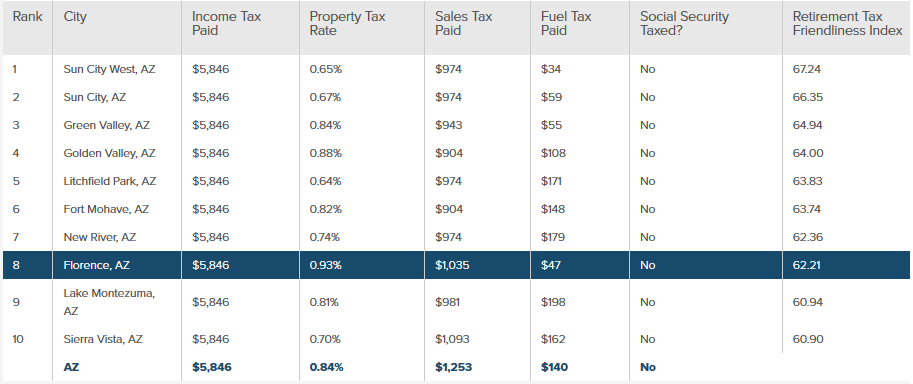Click the Fuel Tax Paid header
This screenshot has width=913, height=384.
pyautogui.click(x=566, y=24)
